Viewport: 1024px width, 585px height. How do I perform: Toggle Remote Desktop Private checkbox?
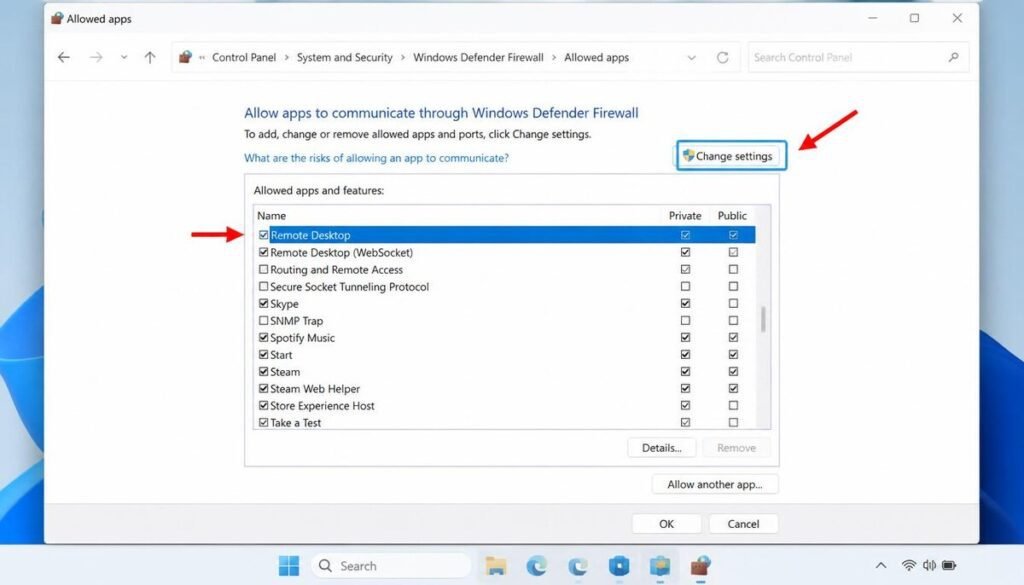(685, 235)
